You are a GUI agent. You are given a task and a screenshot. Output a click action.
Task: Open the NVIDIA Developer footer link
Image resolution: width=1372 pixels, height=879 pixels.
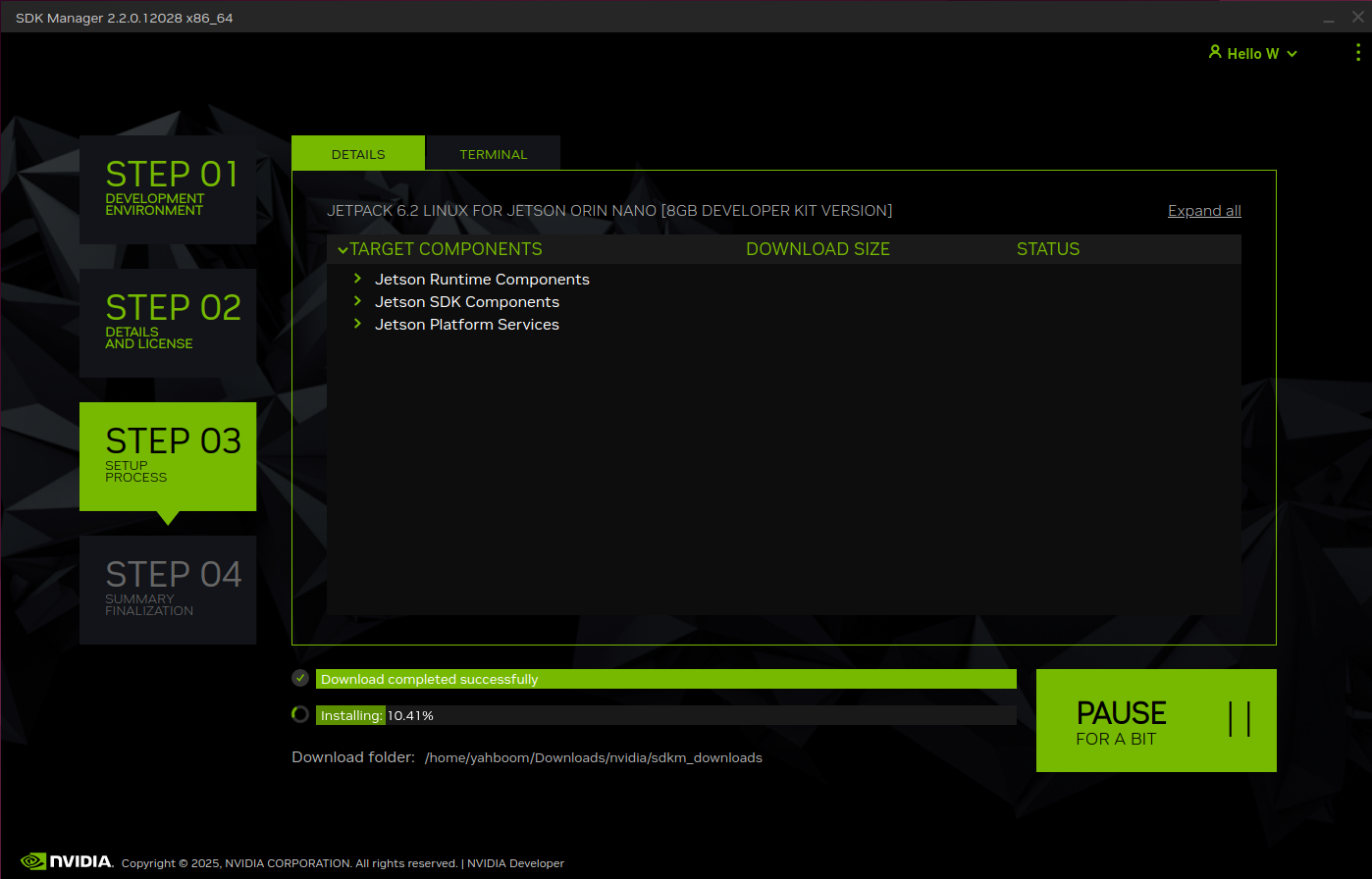pos(514,863)
